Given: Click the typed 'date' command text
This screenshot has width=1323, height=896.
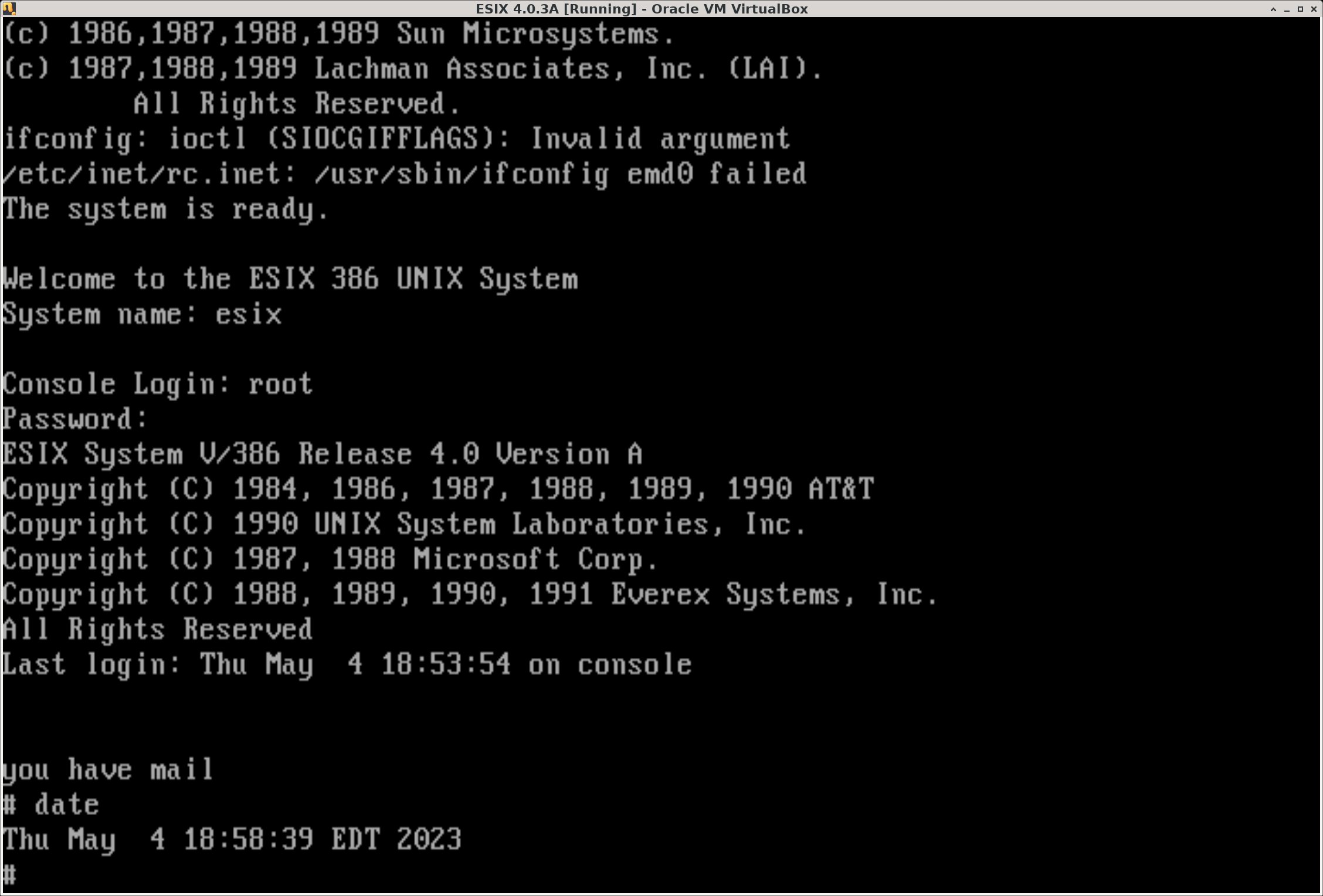Looking at the screenshot, I should [x=66, y=805].
